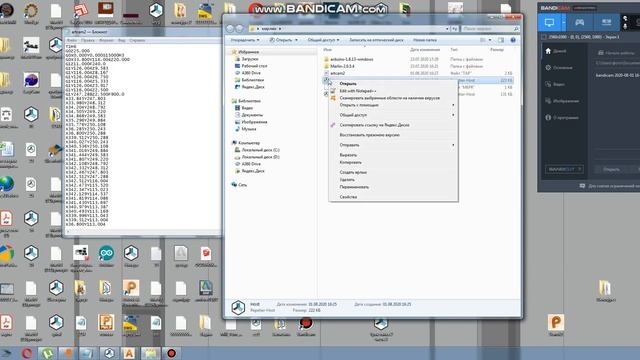640x360 pixels.
Task: Open the "Музыка" library
Action: coord(249,129)
